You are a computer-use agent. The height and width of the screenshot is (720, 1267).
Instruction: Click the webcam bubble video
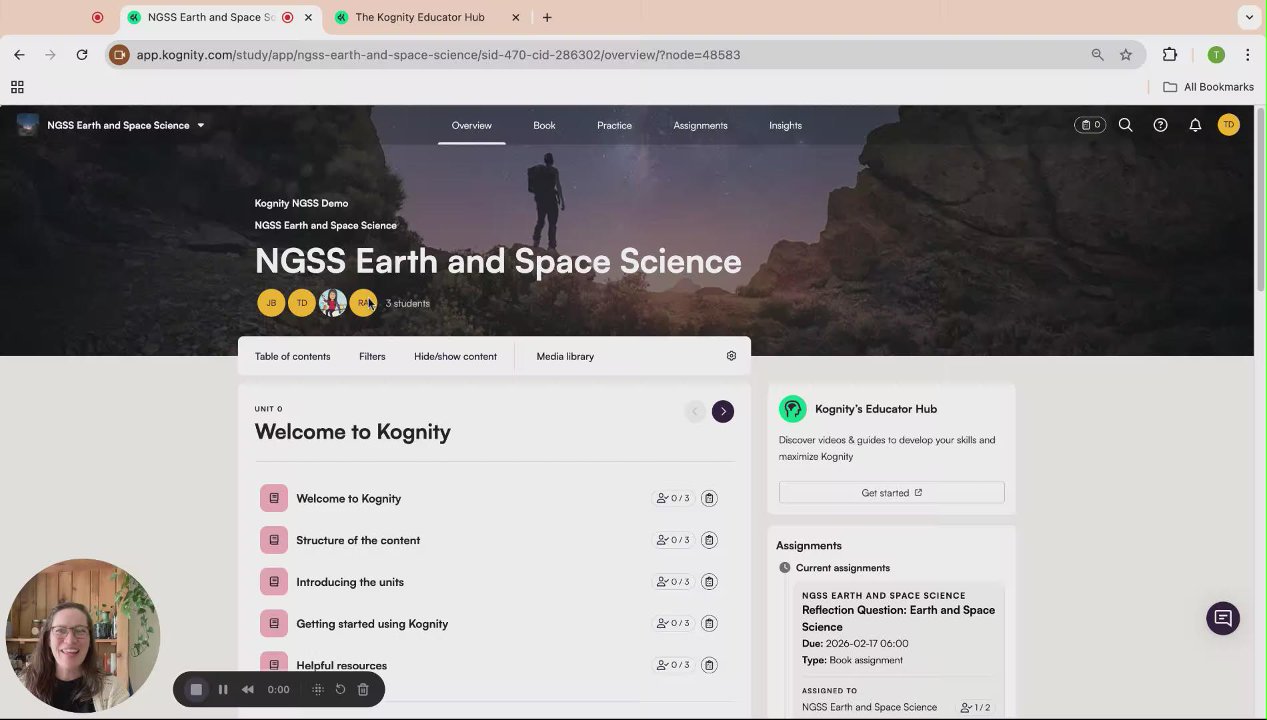[83, 635]
